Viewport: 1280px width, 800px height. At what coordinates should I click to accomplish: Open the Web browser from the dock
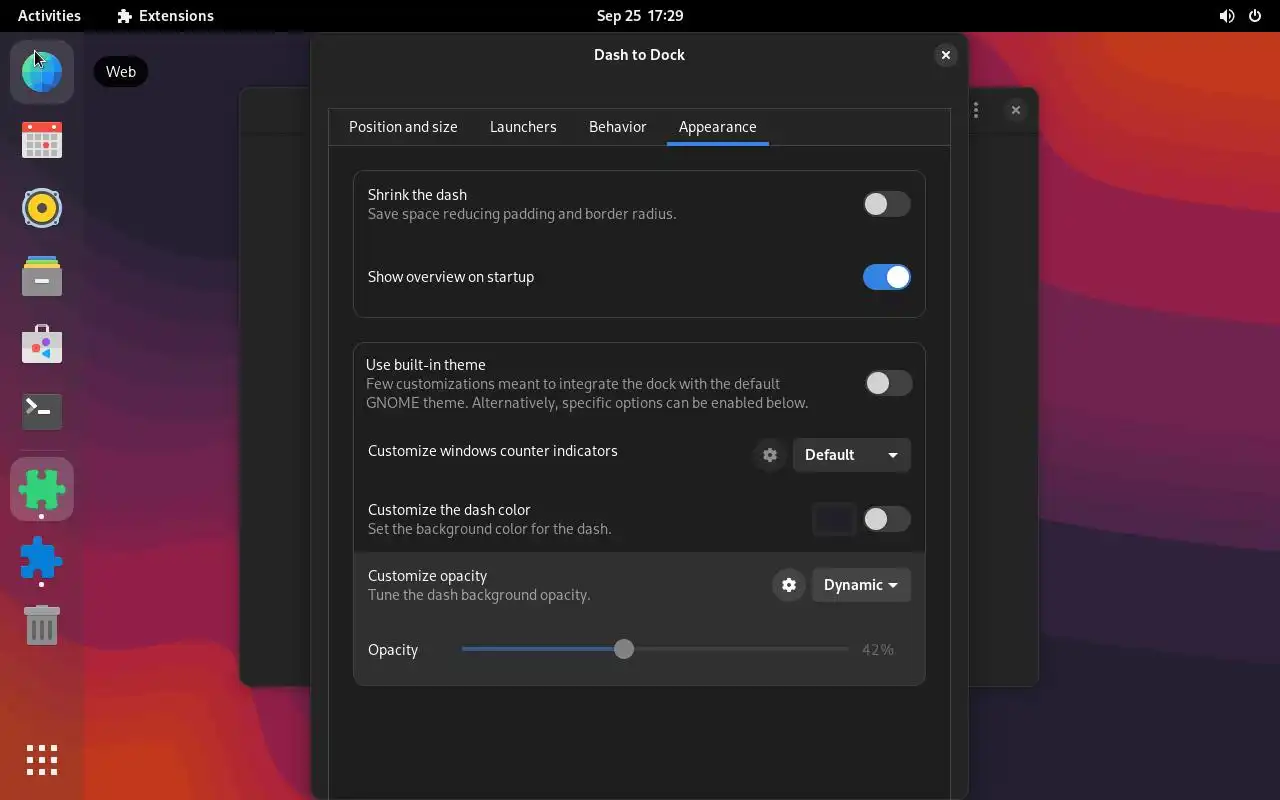coord(42,72)
